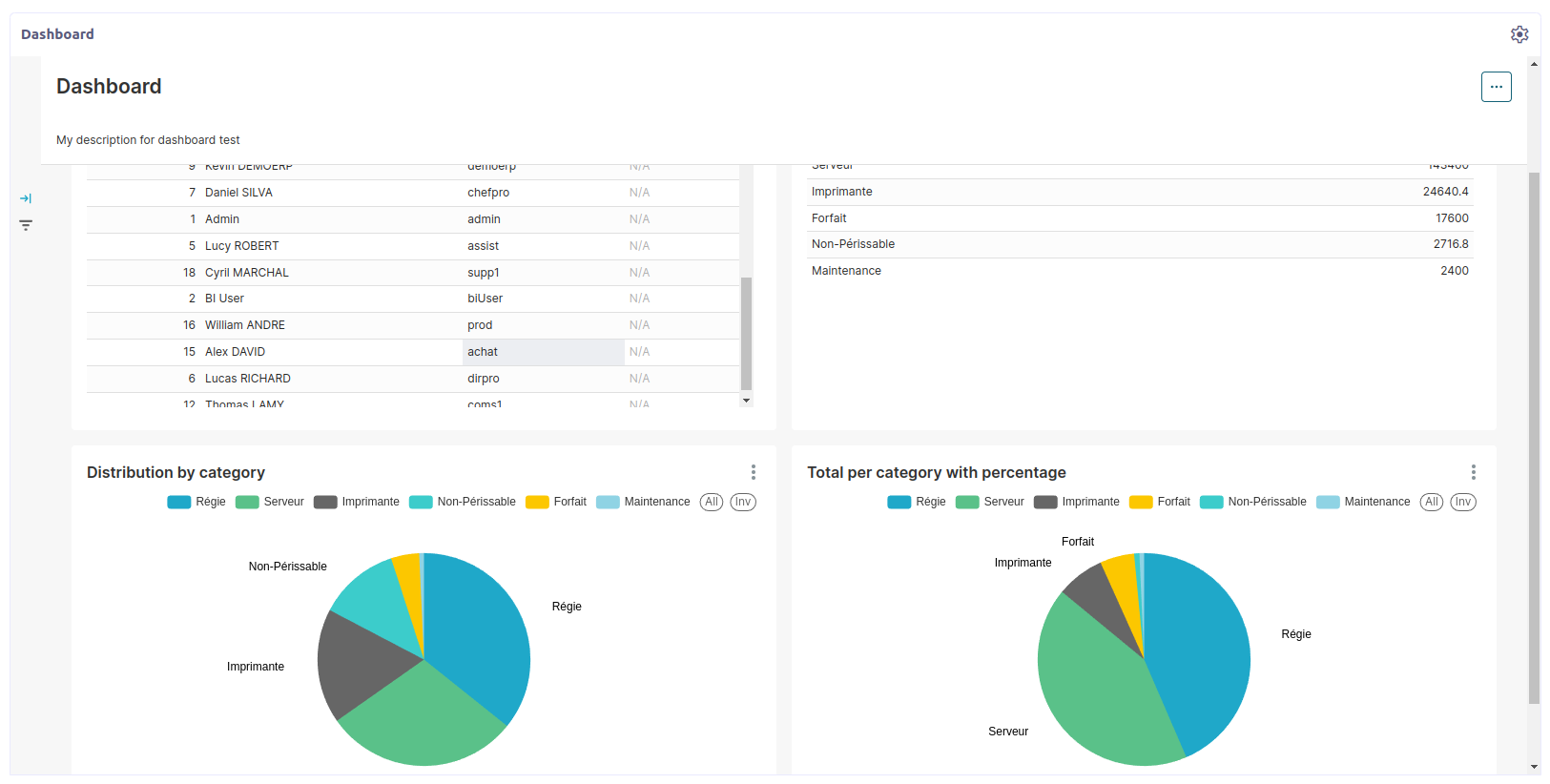Toggle Forfait legend in Total per category chart
Image resolution: width=1550 pixels, height=784 pixels.
click(1161, 502)
